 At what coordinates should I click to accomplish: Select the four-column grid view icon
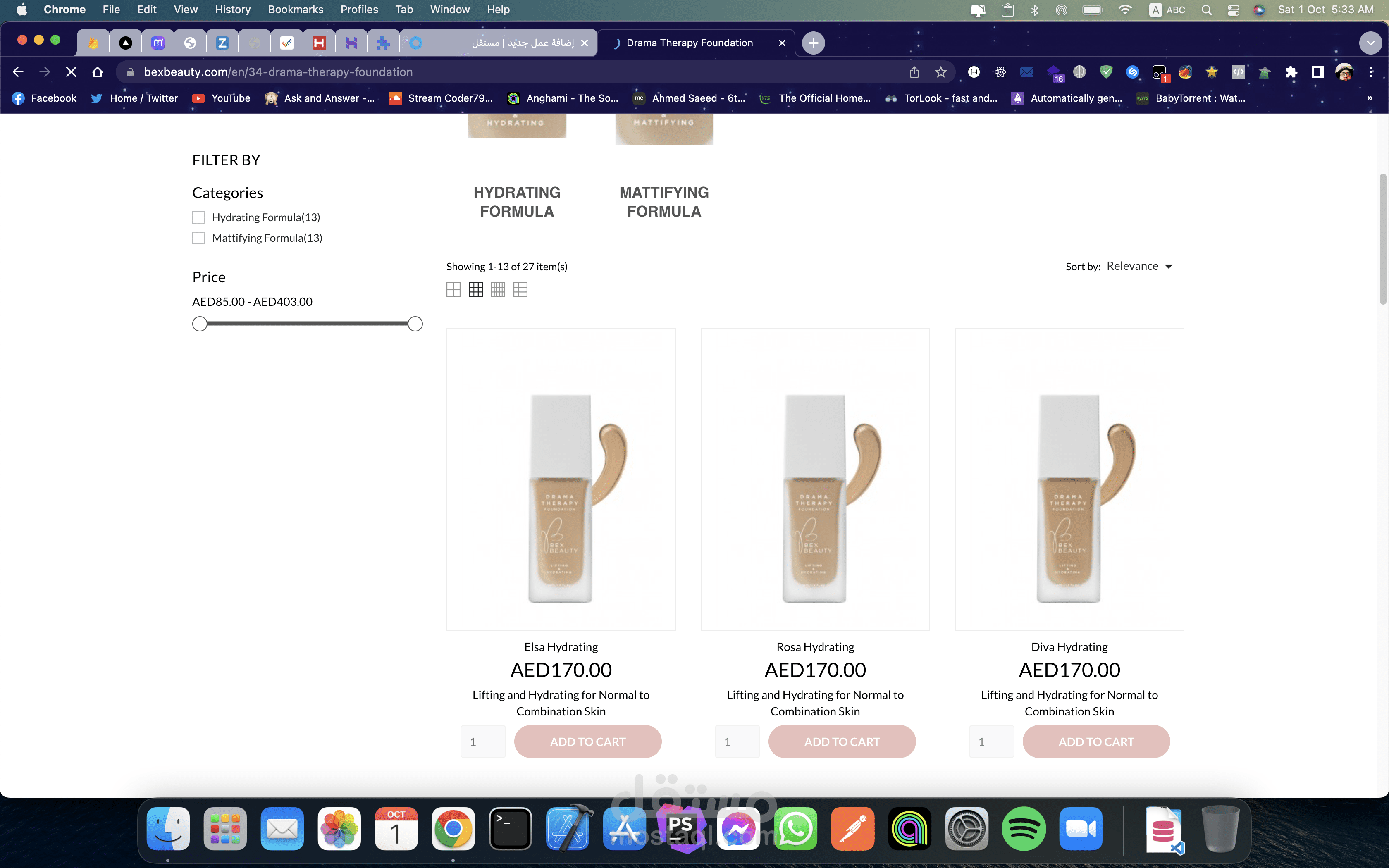click(x=498, y=289)
